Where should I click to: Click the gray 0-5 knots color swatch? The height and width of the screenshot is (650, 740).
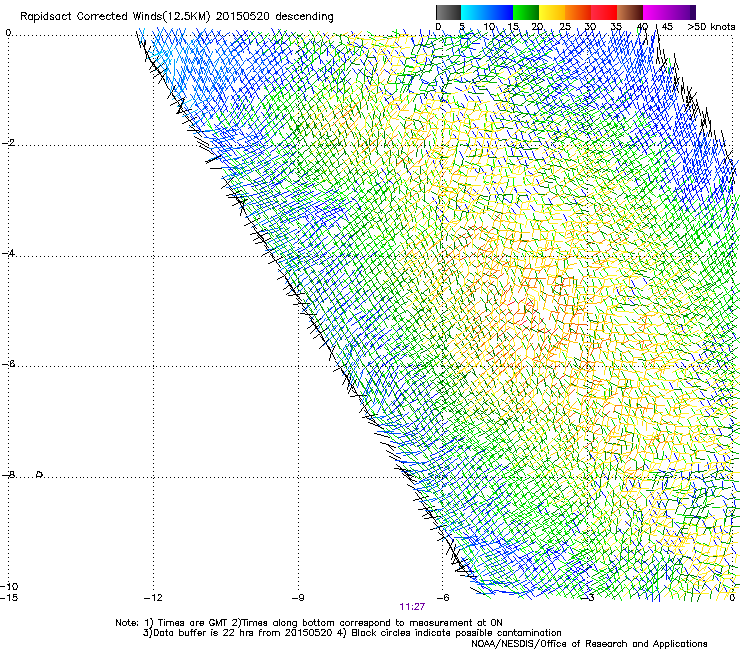(x=448, y=12)
